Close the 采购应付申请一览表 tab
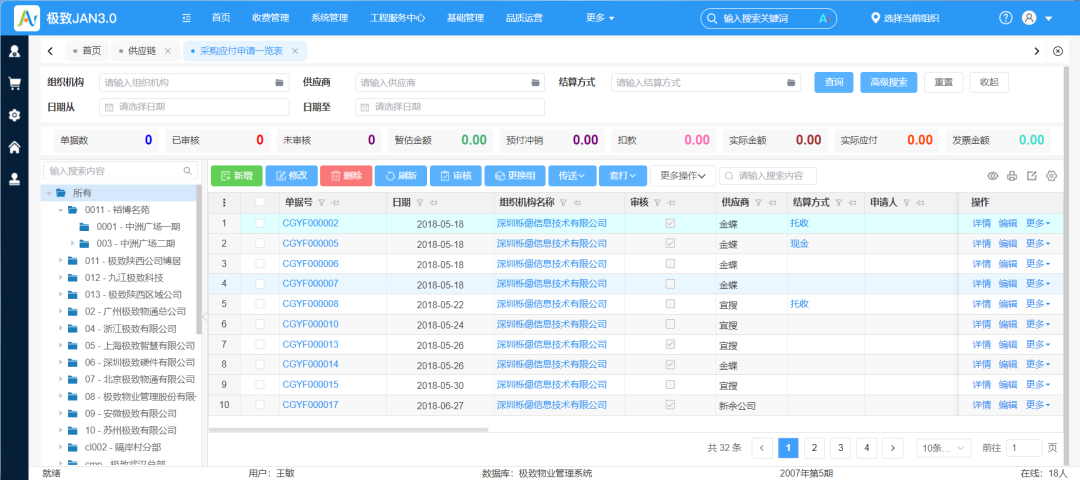 pos(295,51)
